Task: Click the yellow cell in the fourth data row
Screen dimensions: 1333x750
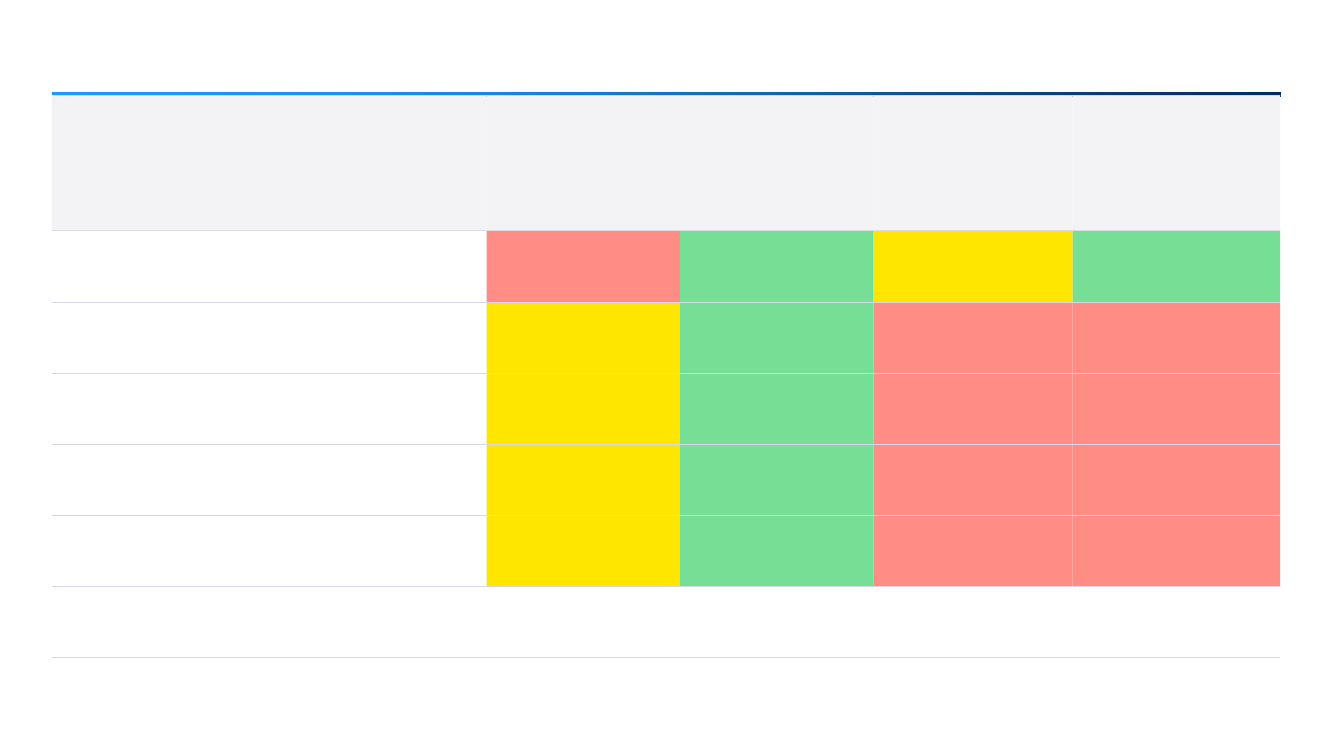Action: click(583, 480)
